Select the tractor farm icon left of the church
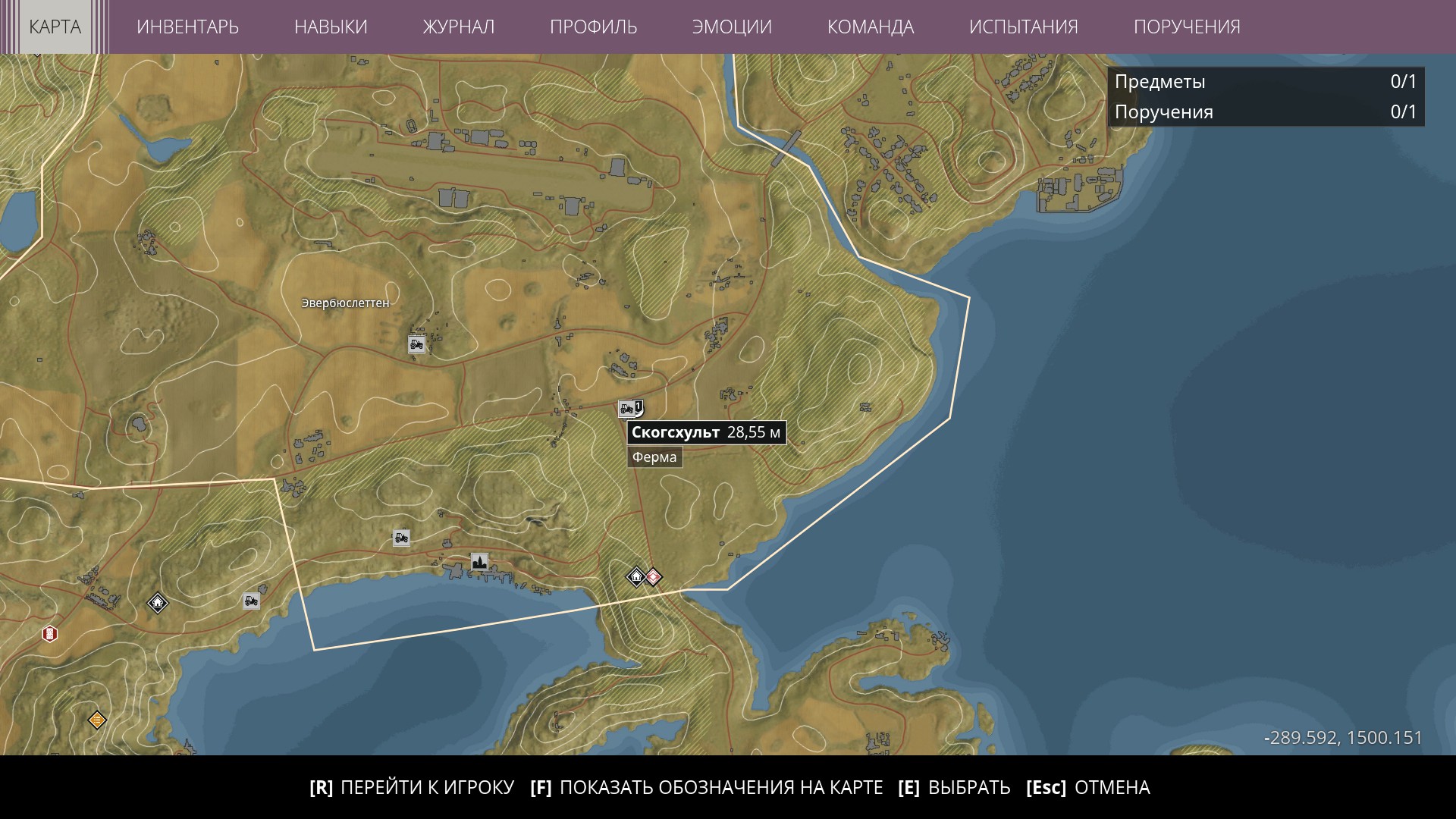 tap(401, 538)
